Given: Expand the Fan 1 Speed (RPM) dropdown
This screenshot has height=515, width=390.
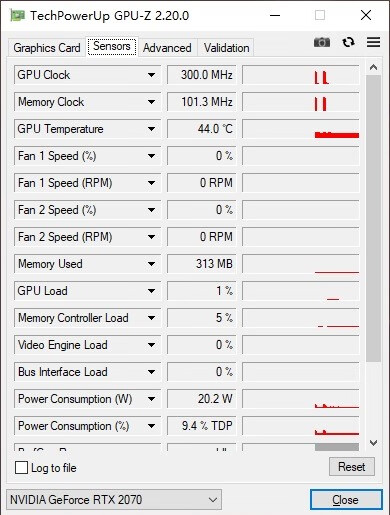Looking at the screenshot, I should coord(151,183).
